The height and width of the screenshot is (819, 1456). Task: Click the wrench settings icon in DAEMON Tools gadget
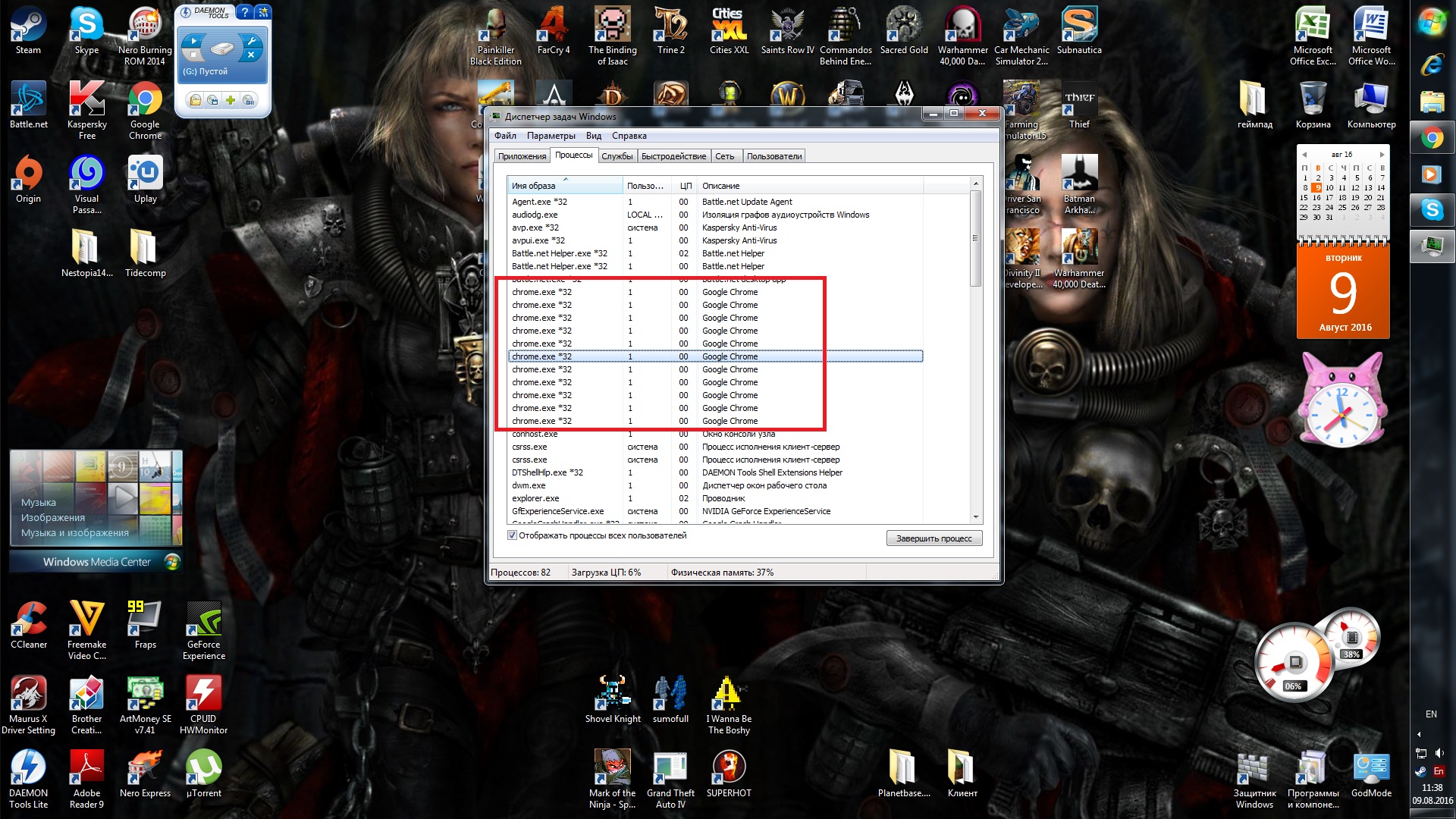(x=251, y=42)
